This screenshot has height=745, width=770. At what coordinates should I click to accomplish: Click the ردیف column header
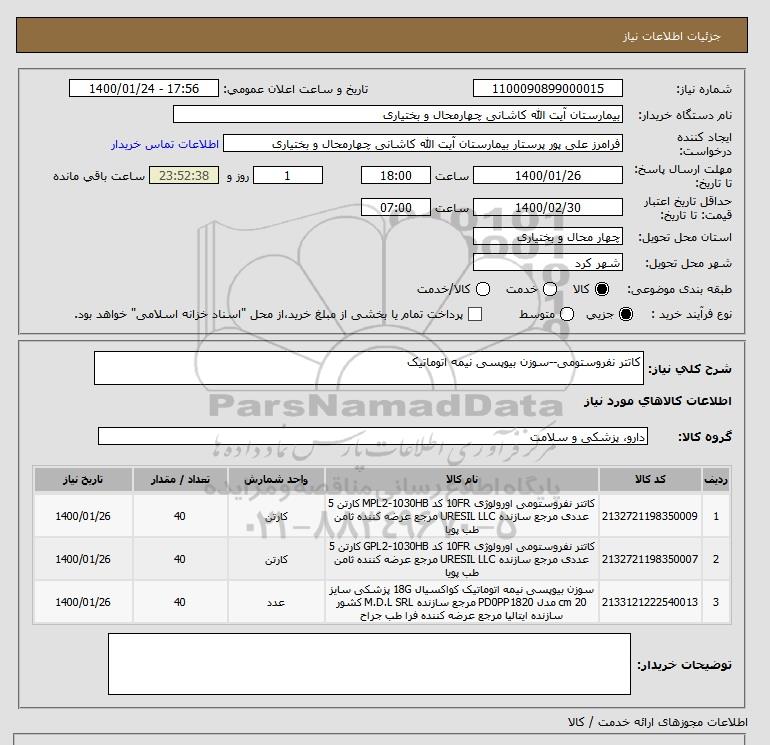[x=716, y=479]
